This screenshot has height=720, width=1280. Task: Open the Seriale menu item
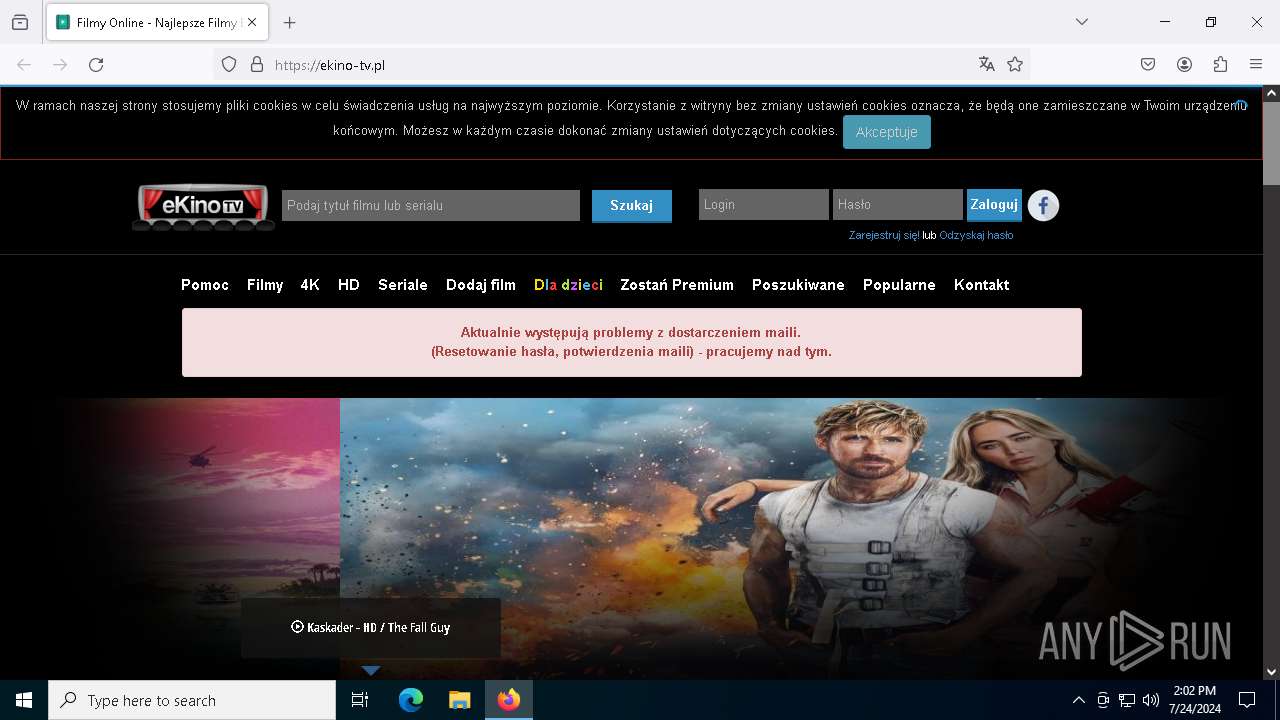[403, 285]
